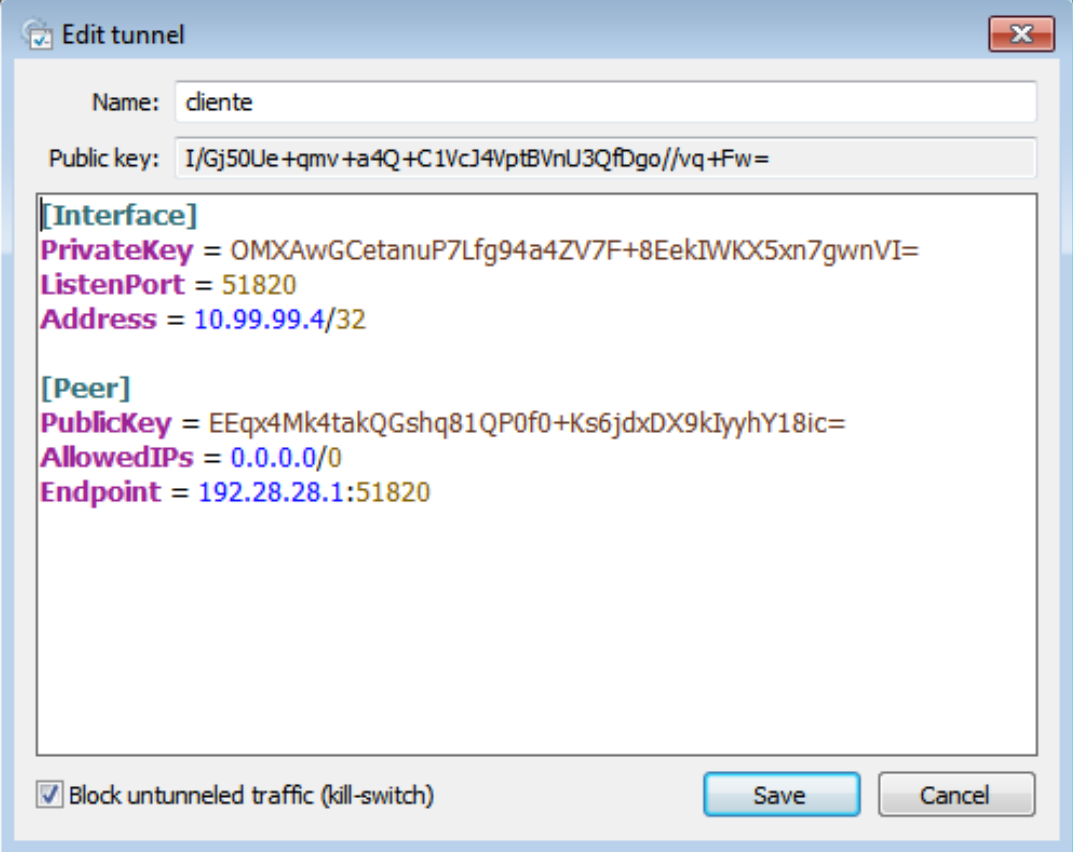The width and height of the screenshot is (1073, 852).
Task: Click the [Peer] section header
Action: (85, 388)
